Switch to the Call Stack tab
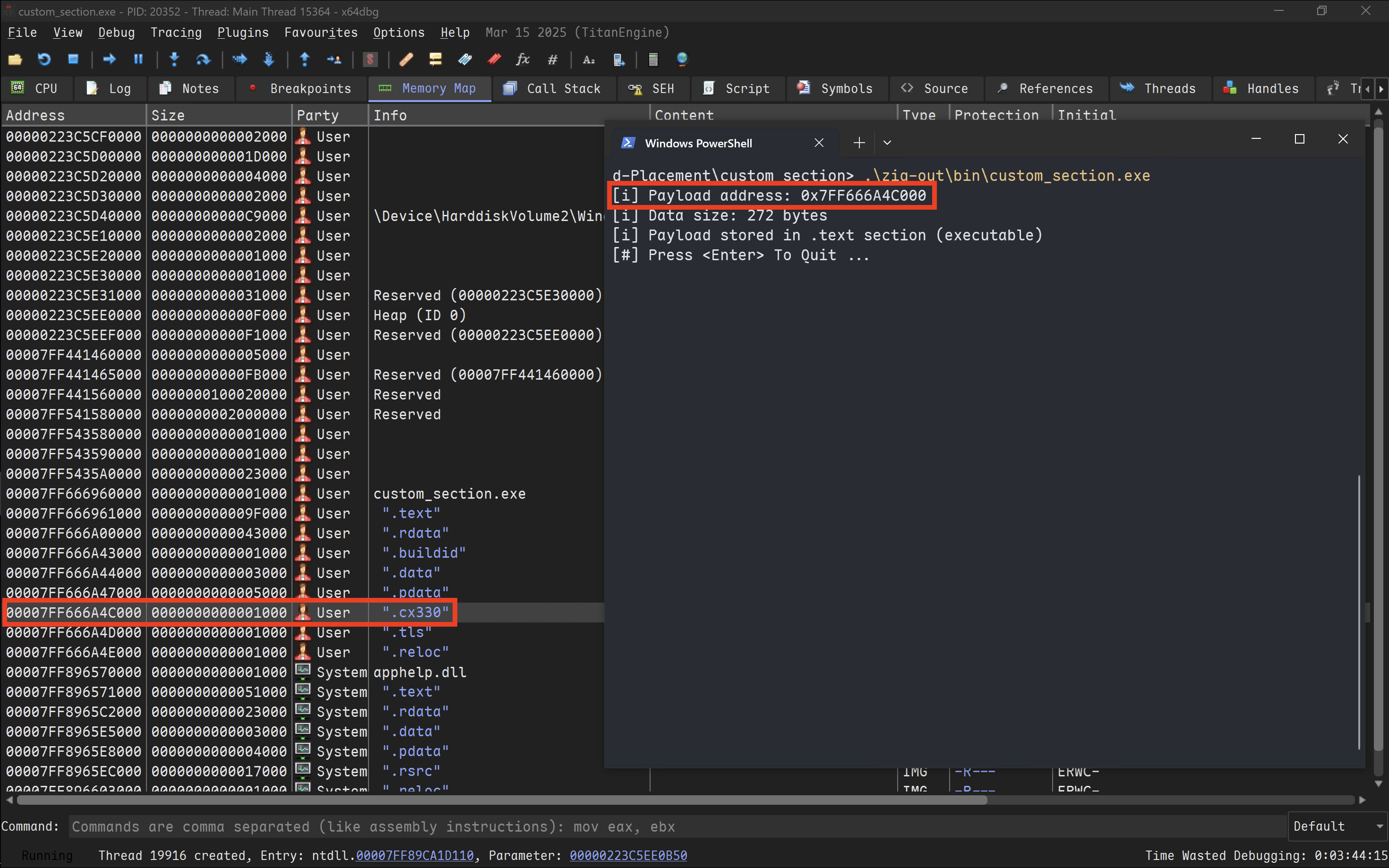 pos(553,88)
